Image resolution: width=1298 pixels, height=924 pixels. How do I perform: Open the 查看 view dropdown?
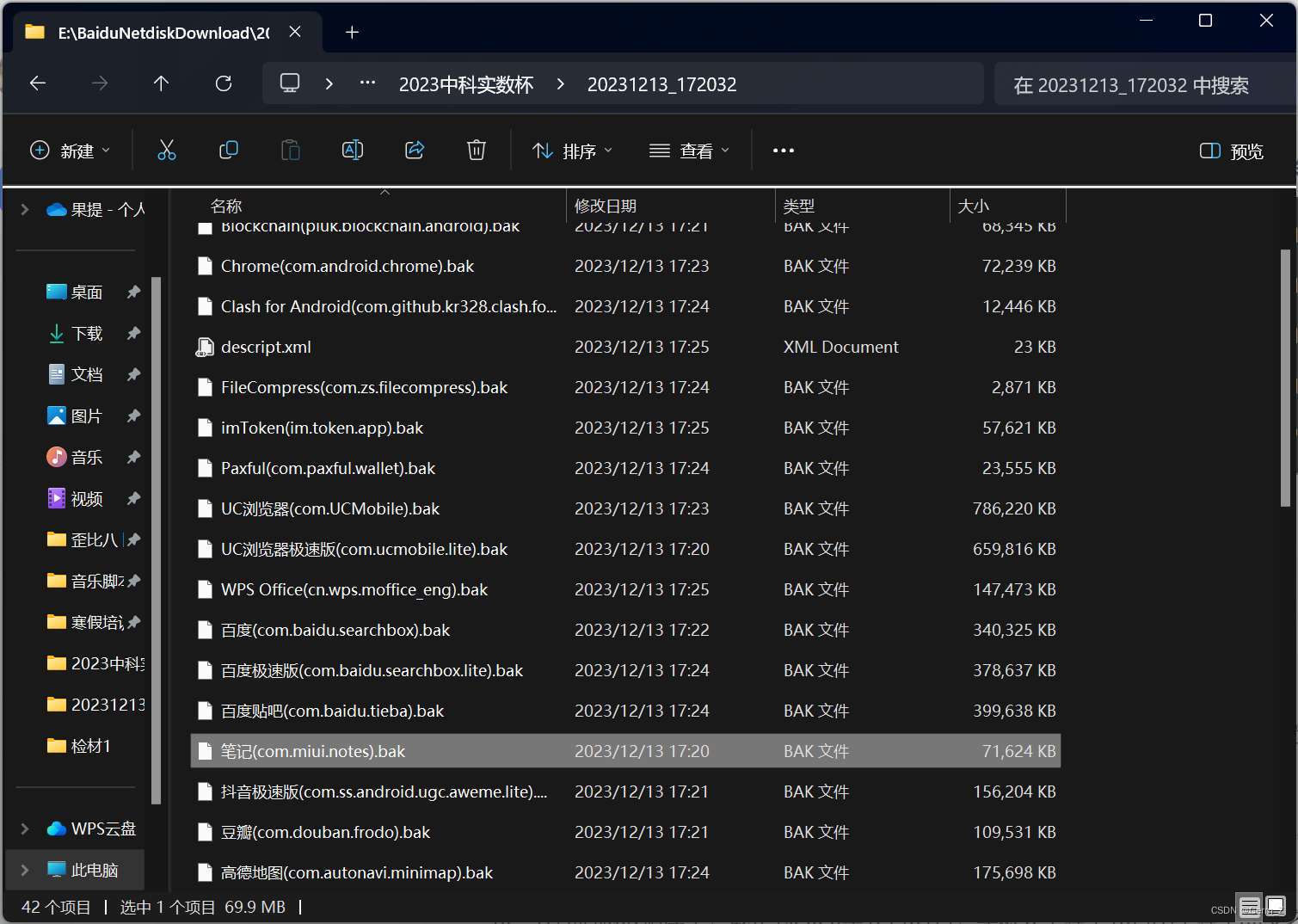tap(690, 151)
